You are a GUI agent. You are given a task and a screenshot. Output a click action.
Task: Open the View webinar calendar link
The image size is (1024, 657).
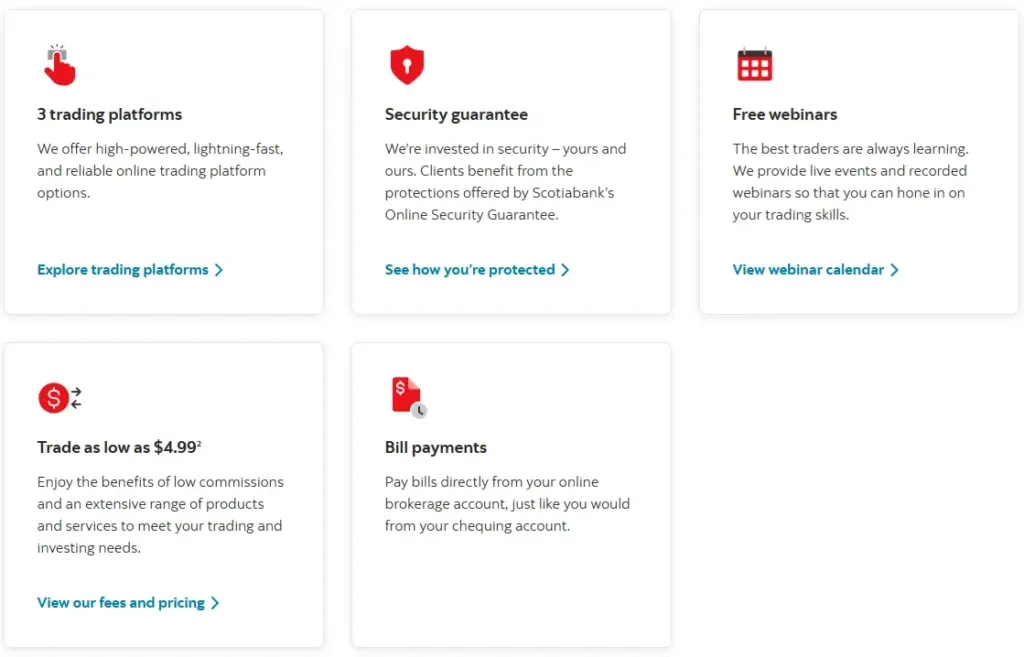pos(808,270)
